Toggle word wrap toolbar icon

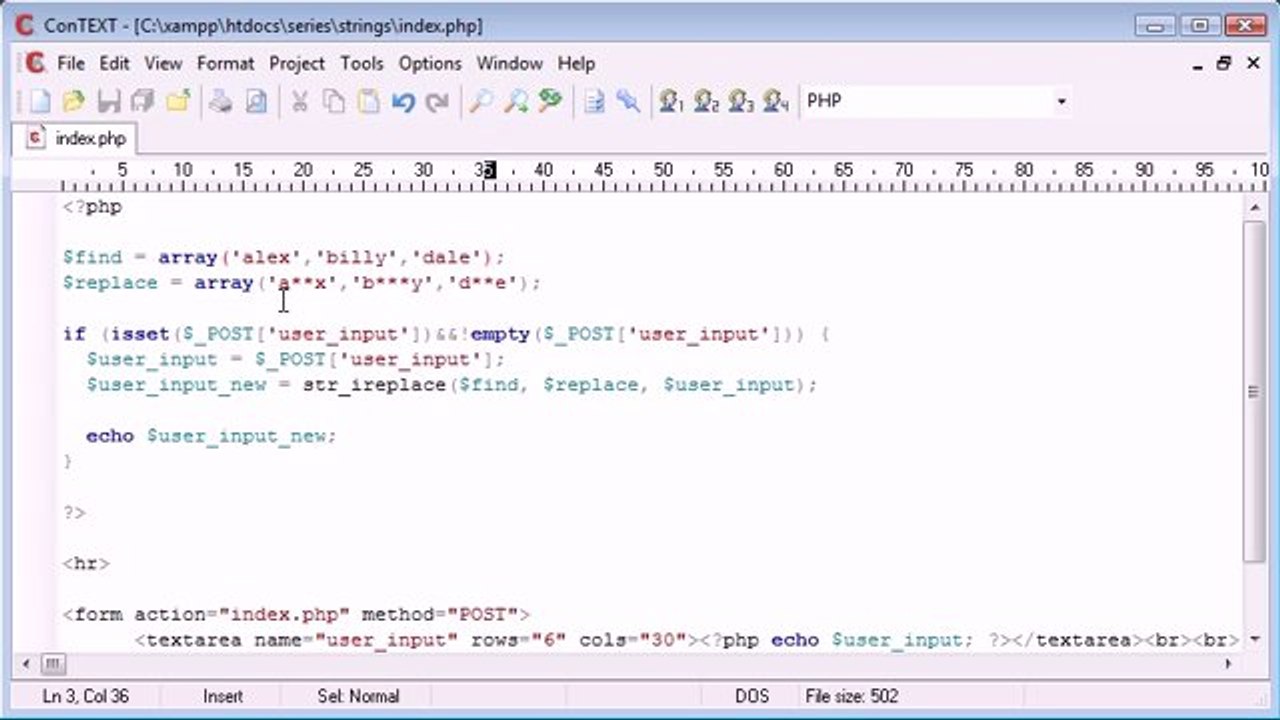coord(594,101)
